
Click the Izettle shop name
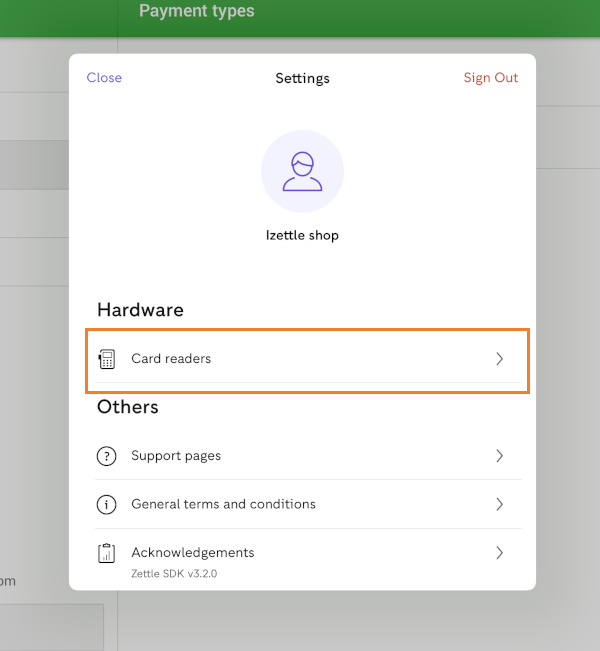click(x=302, y=235)
